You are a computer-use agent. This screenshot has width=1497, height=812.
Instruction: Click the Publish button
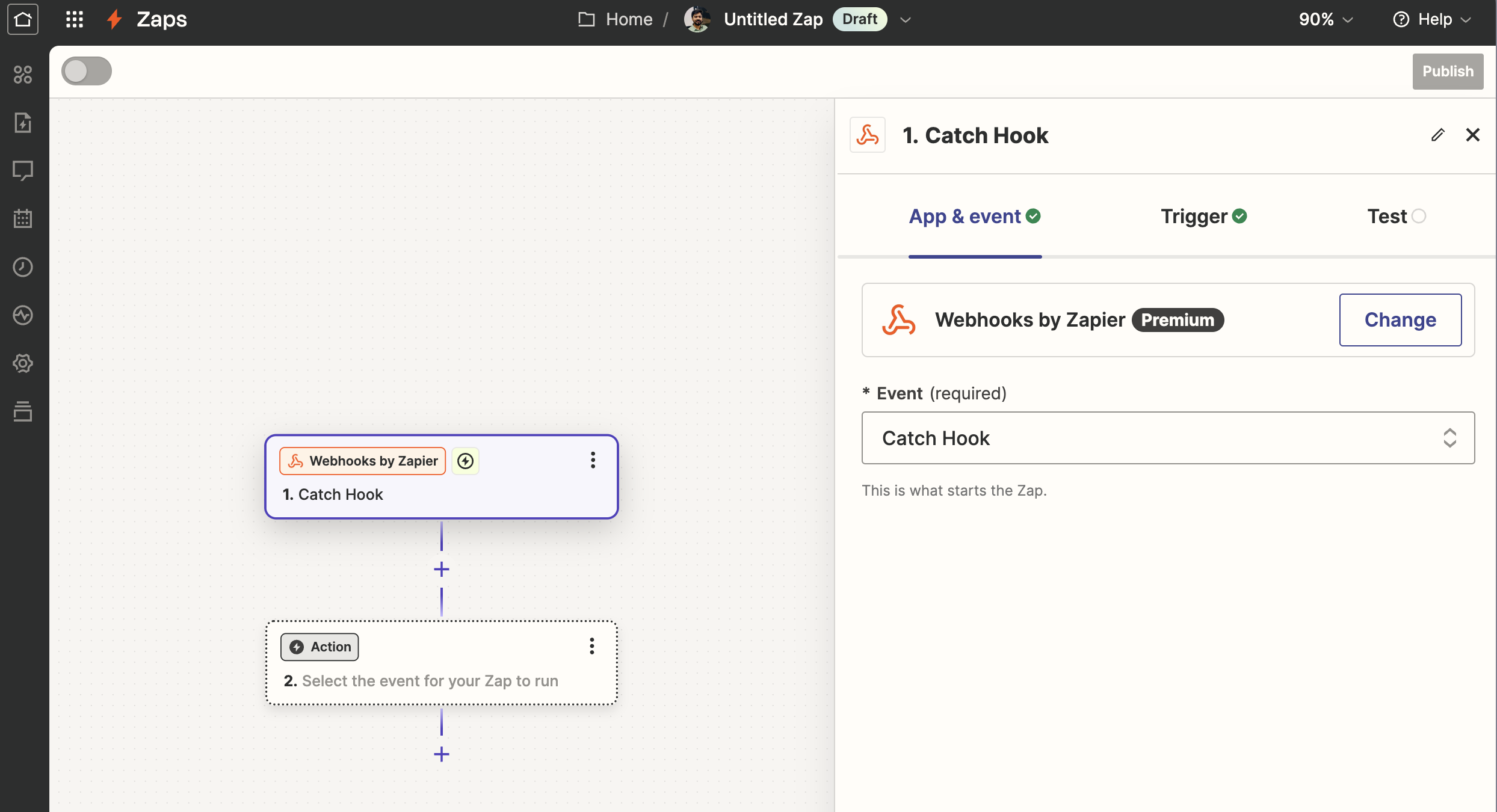click(1448, 71)
